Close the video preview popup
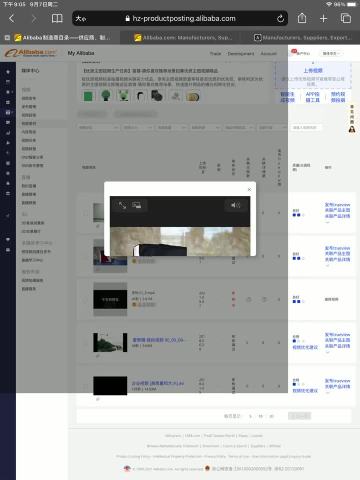 [249, 189]
